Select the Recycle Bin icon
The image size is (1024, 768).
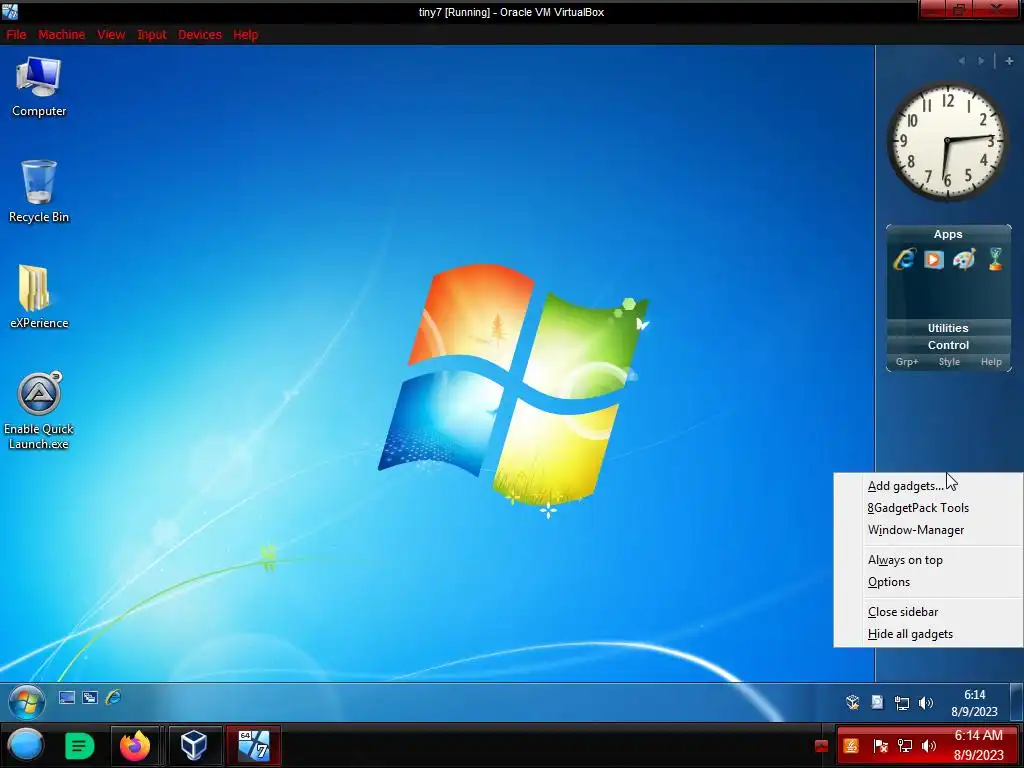39,191
